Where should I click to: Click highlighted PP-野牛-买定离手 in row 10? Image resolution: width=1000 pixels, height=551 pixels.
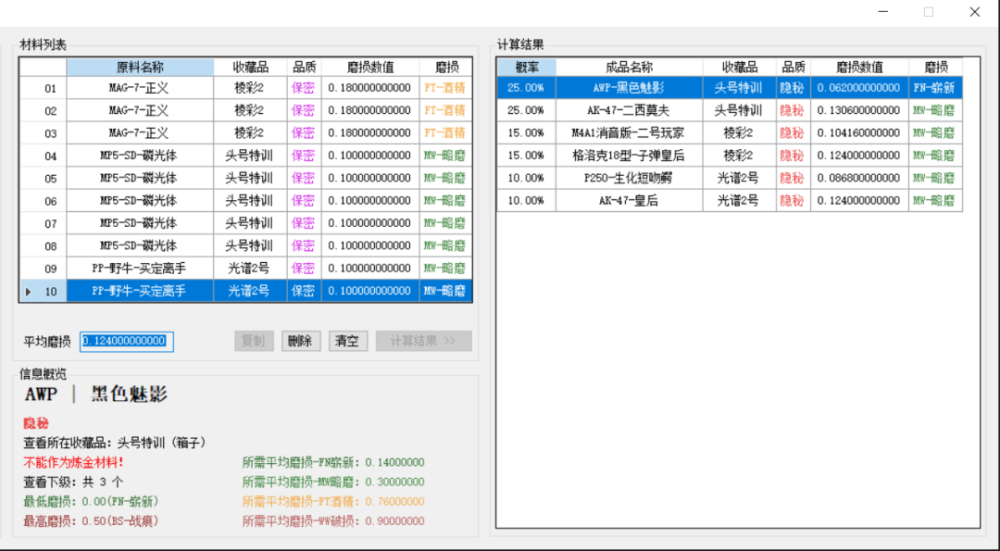138,291
